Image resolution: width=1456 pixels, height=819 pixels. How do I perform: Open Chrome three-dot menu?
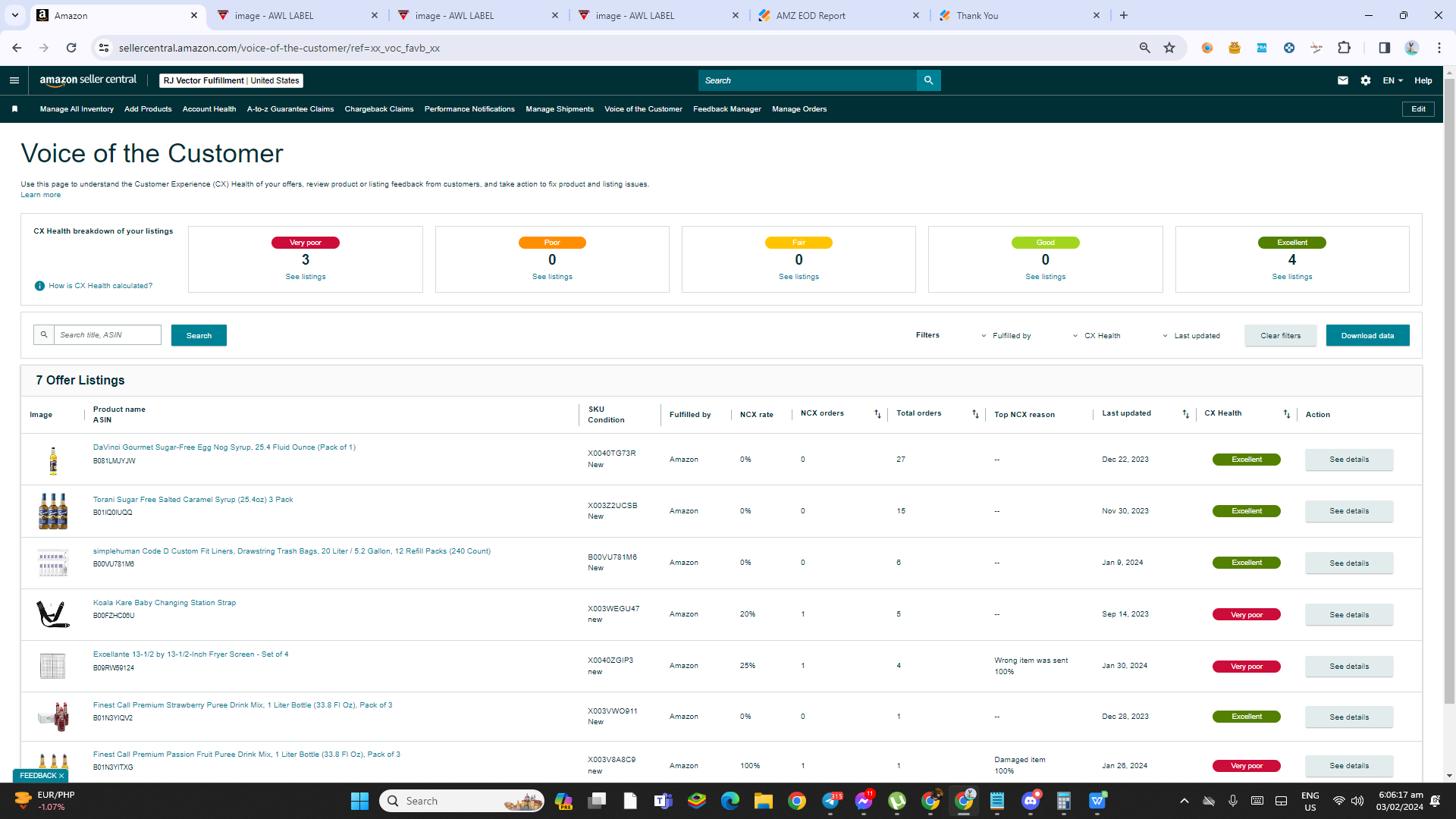tap(1439, 48)
